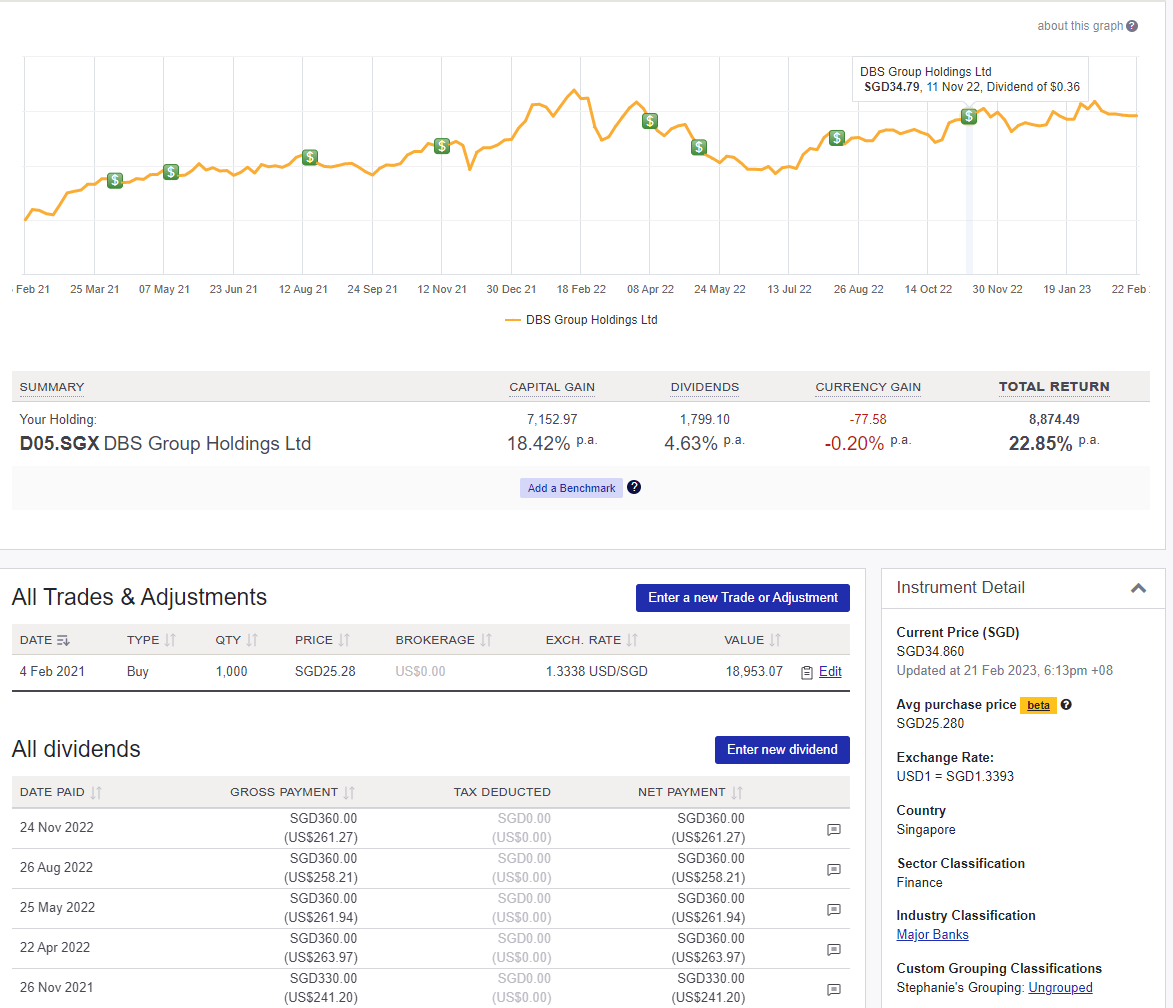Viewport: 1173px width, 1008px height.
Task: Sort dividends by the NET PAYMENT column
Action: 690,792
